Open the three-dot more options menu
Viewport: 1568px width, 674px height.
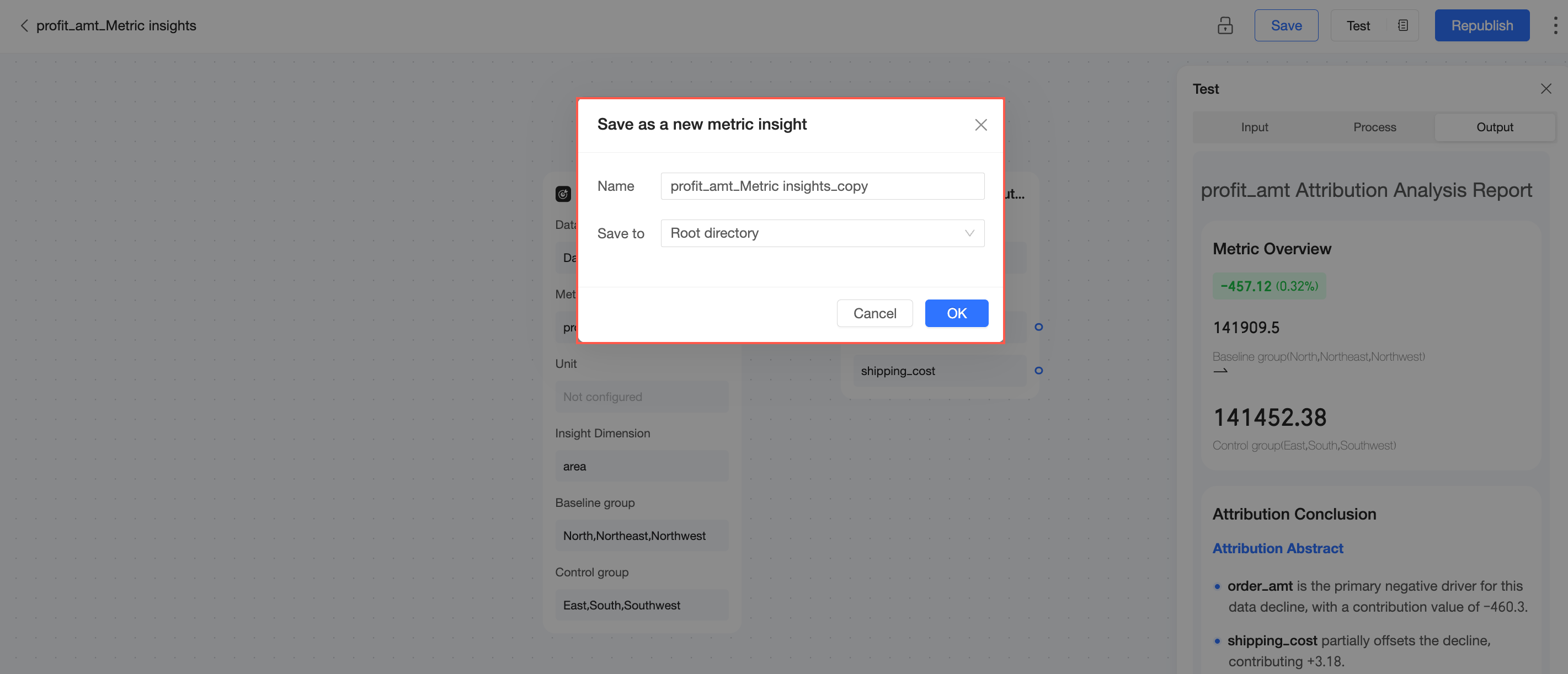coord(1555,25)
